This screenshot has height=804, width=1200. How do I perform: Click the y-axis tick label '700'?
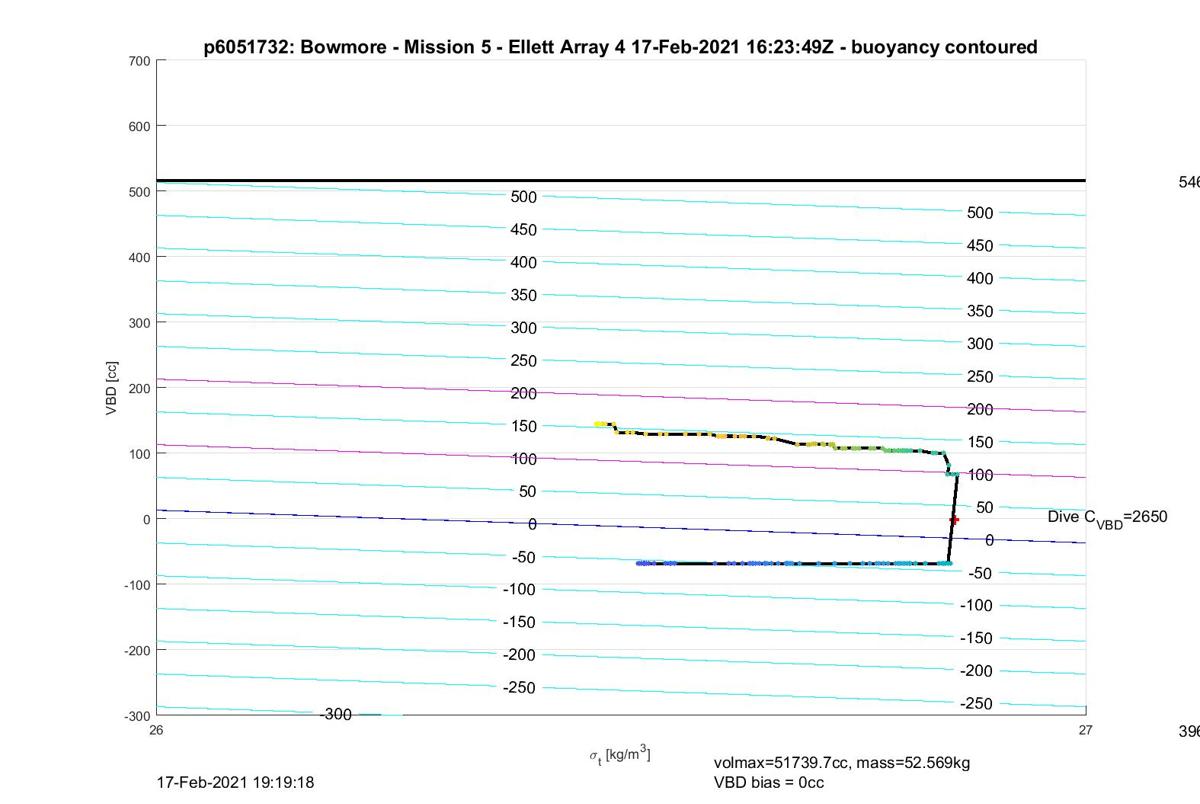click(x=139, y=61)
